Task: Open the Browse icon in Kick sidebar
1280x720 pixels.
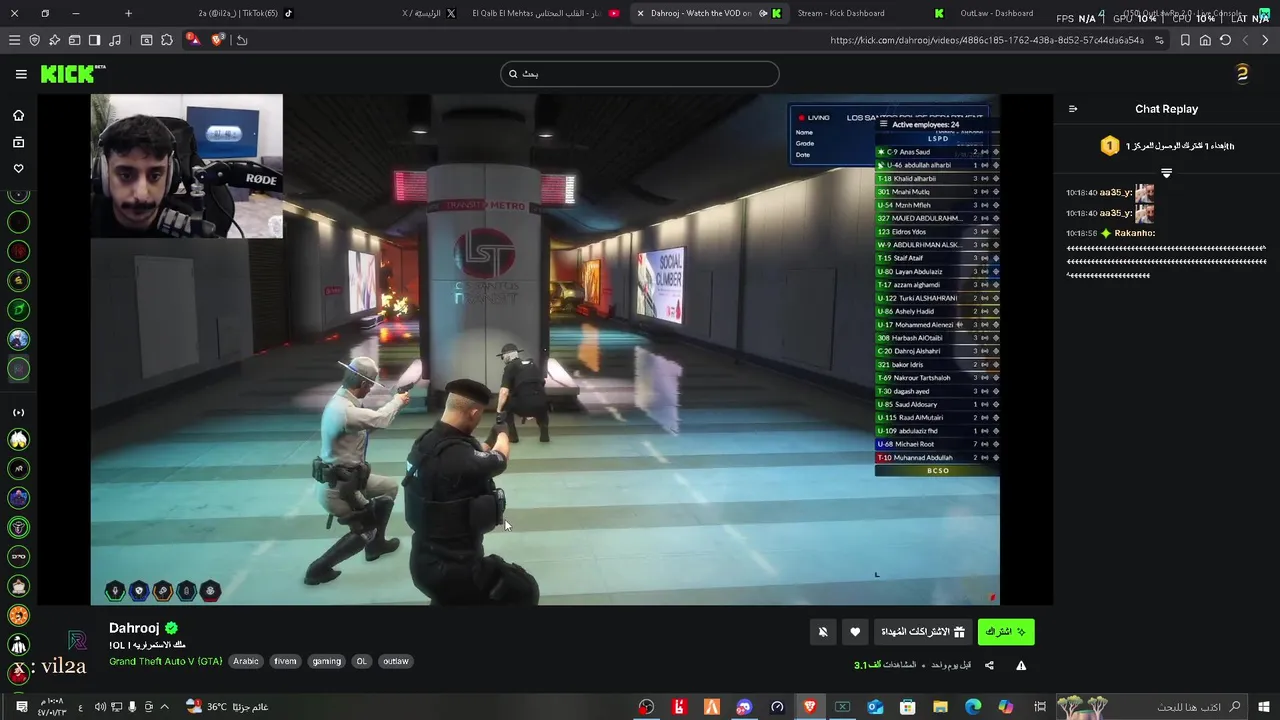Action: 18,142
